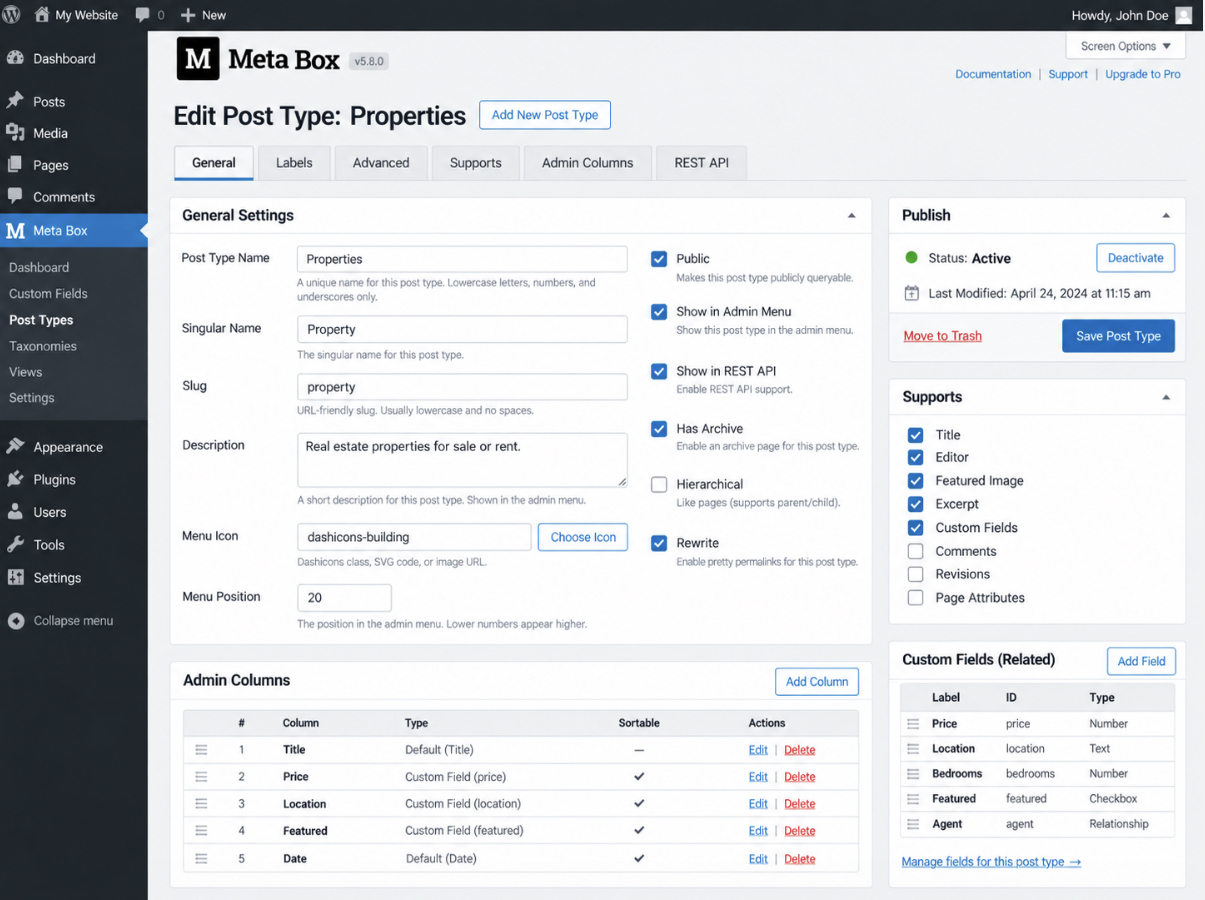Open the Screen Options dropdown
The width and height of the screenshot is (1205, 900).
click(1126, 46)
